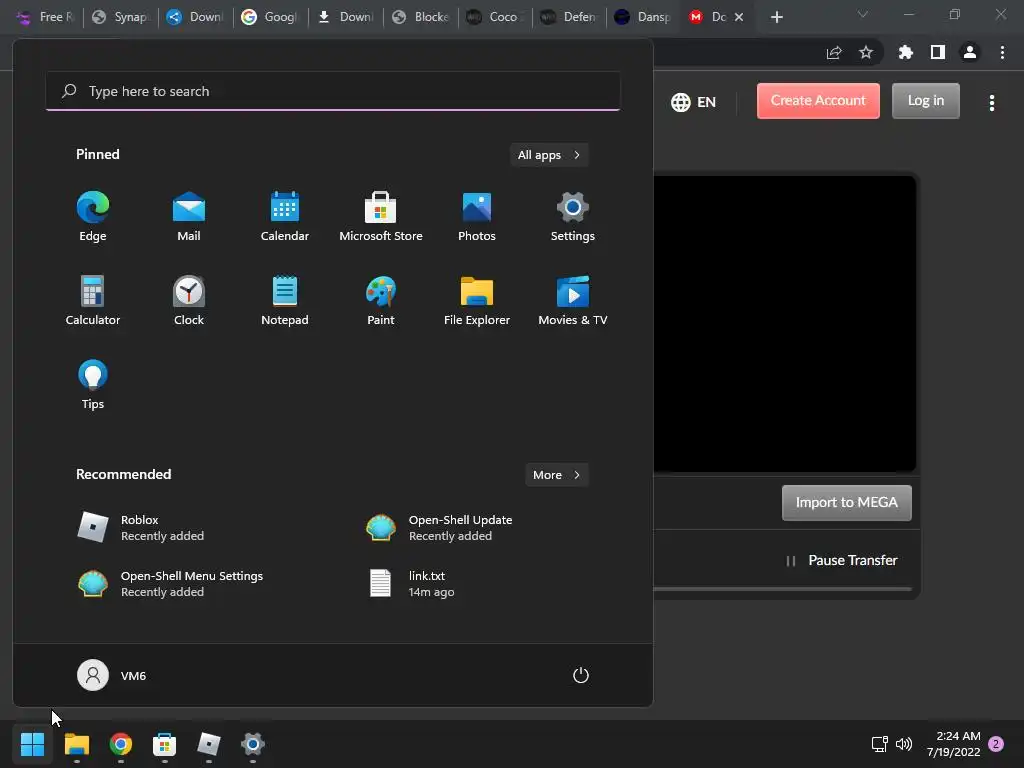Image resolution: width=1024 pixels, height=768 pixels.
Task: Open the Calendar app
Action: click(285, 217)
